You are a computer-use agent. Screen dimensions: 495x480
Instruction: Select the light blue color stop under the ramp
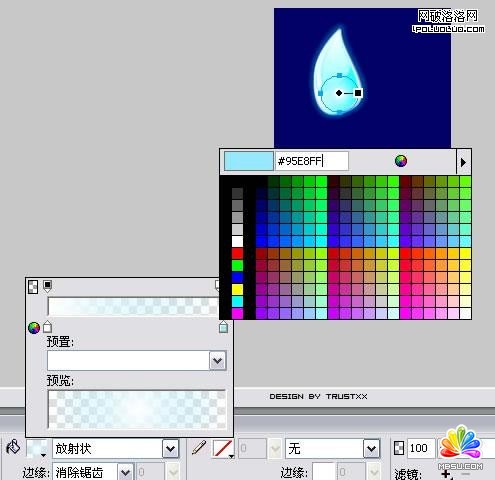(x=223, y=327)
